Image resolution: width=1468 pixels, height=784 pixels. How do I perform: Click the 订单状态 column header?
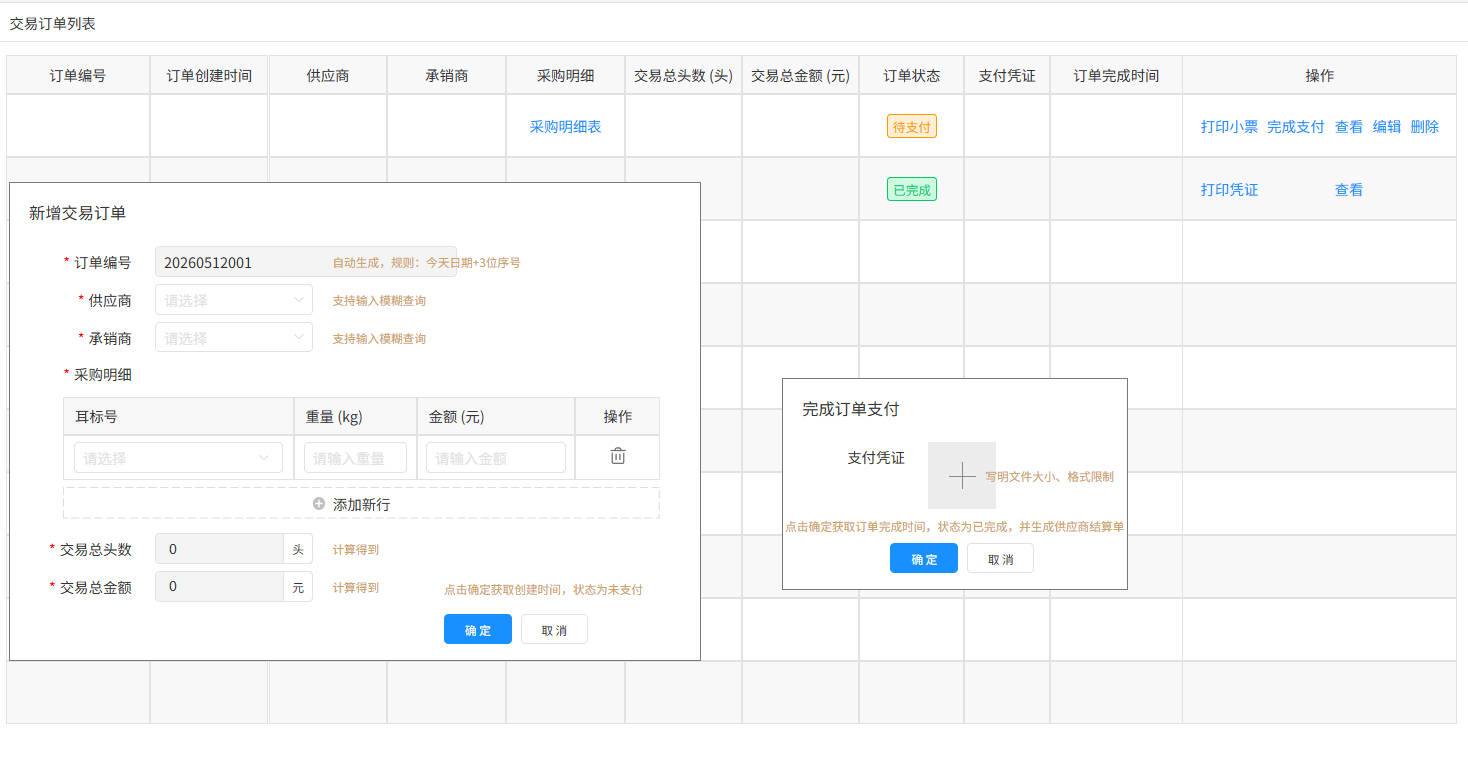click(x=912, y=75)
